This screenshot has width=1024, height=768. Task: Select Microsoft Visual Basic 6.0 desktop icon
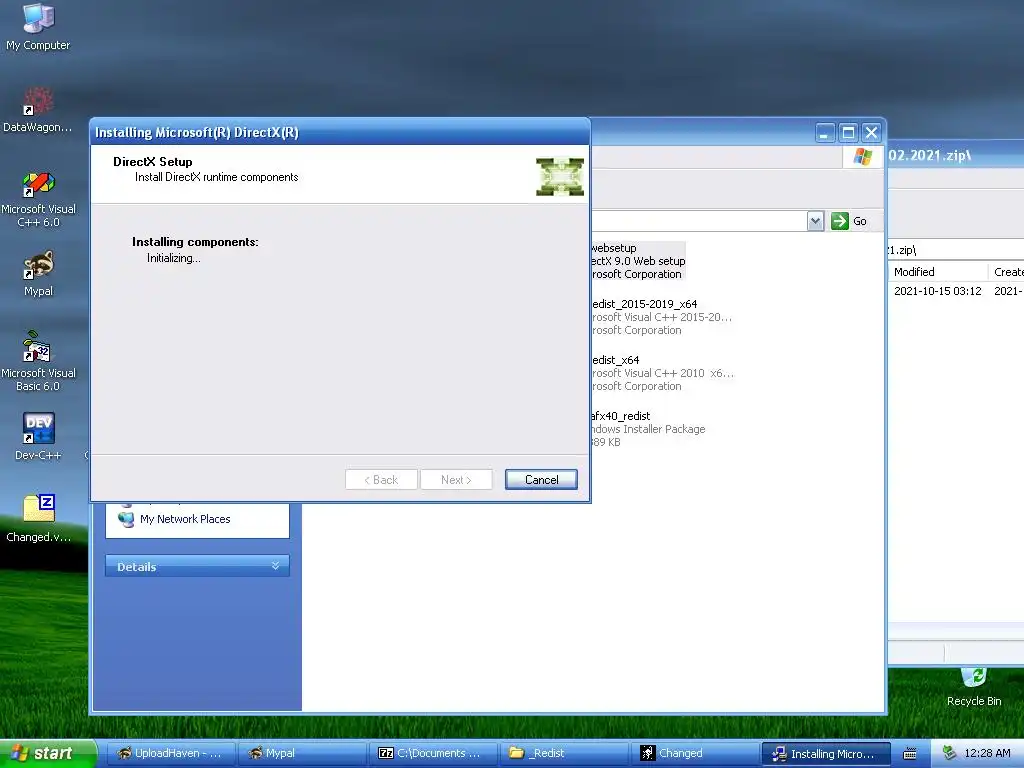pos(38,362)
